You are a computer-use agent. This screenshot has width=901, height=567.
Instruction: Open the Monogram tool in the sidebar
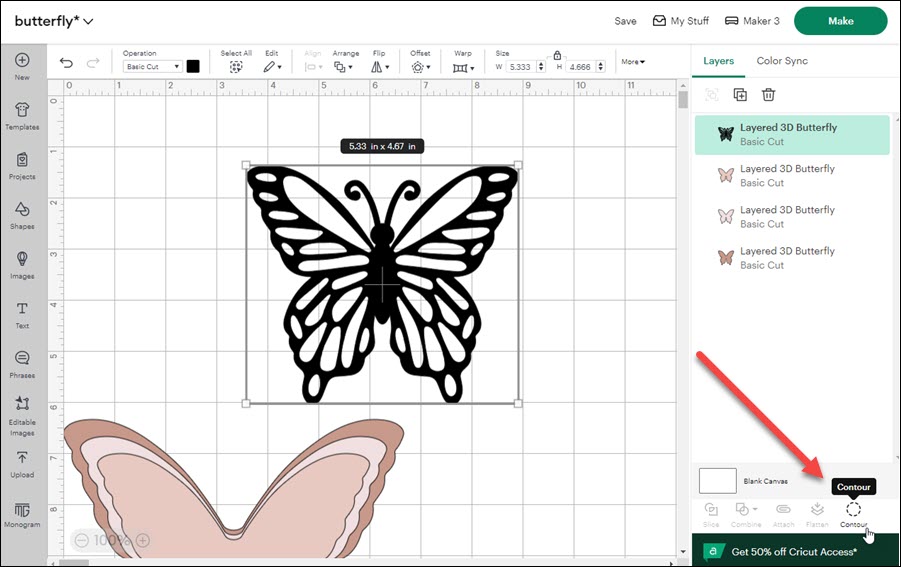[x=22, y=514]
